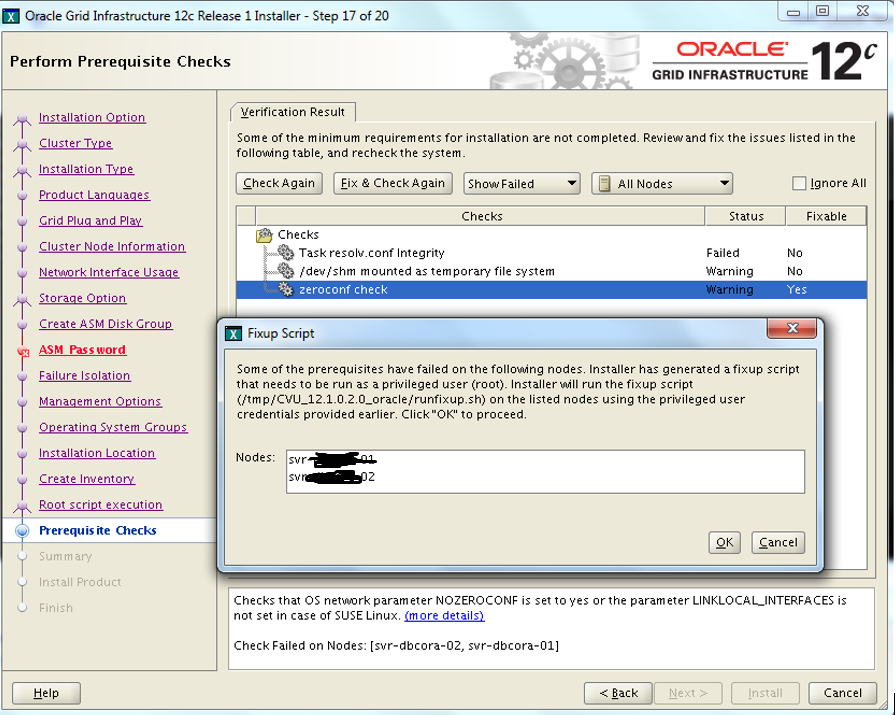Click the Help button
The width and height of the screenshot is (896, 715).
coord(46,693)
